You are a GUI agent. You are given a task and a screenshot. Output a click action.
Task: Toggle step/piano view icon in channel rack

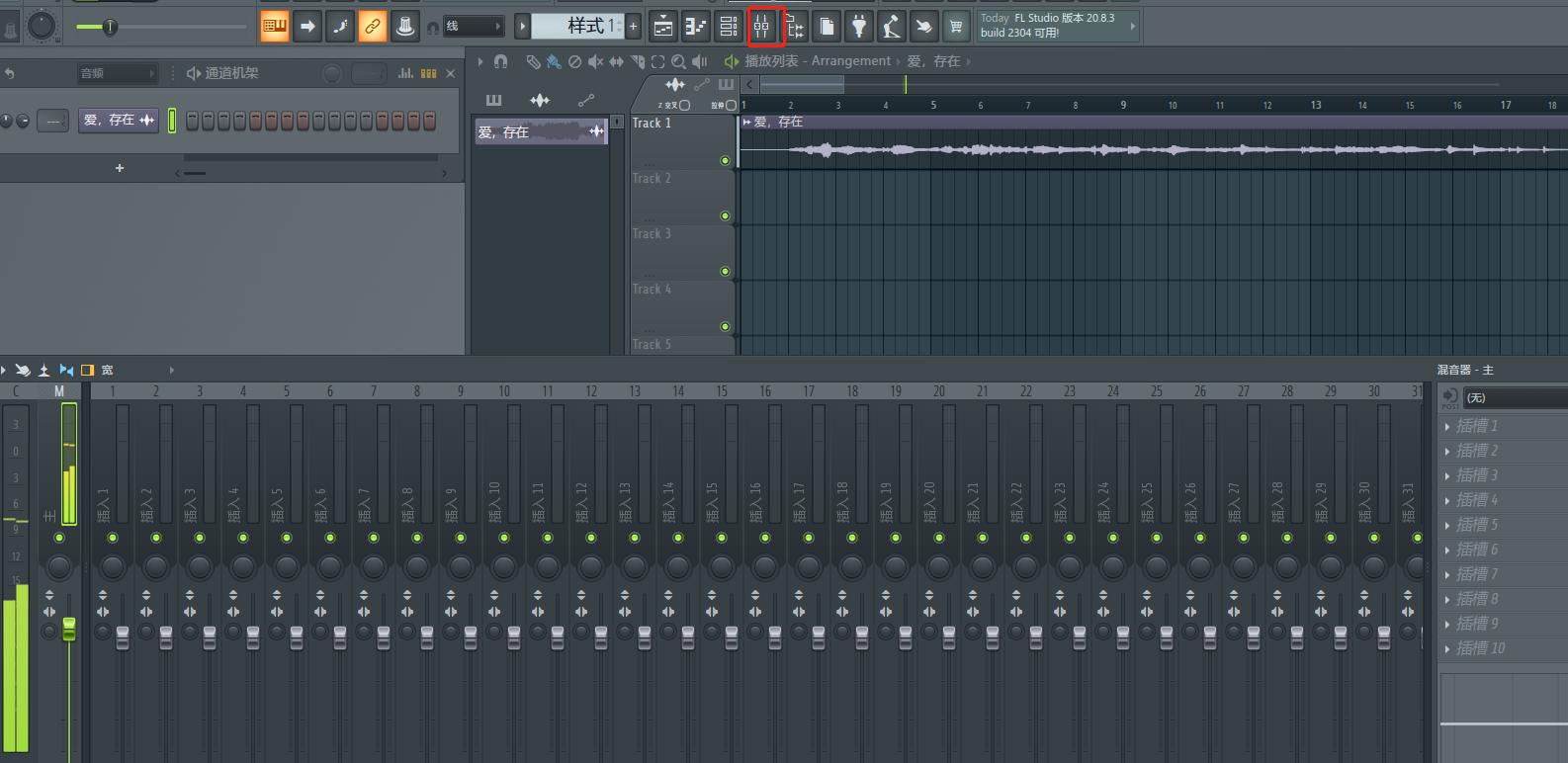[x=428, y=73]
